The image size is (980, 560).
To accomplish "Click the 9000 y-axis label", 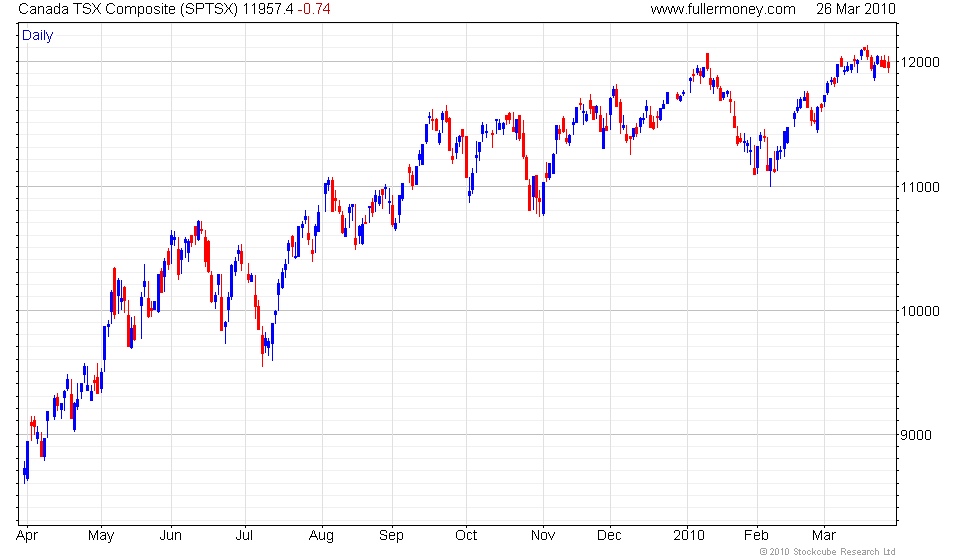I will click(916, 436).
